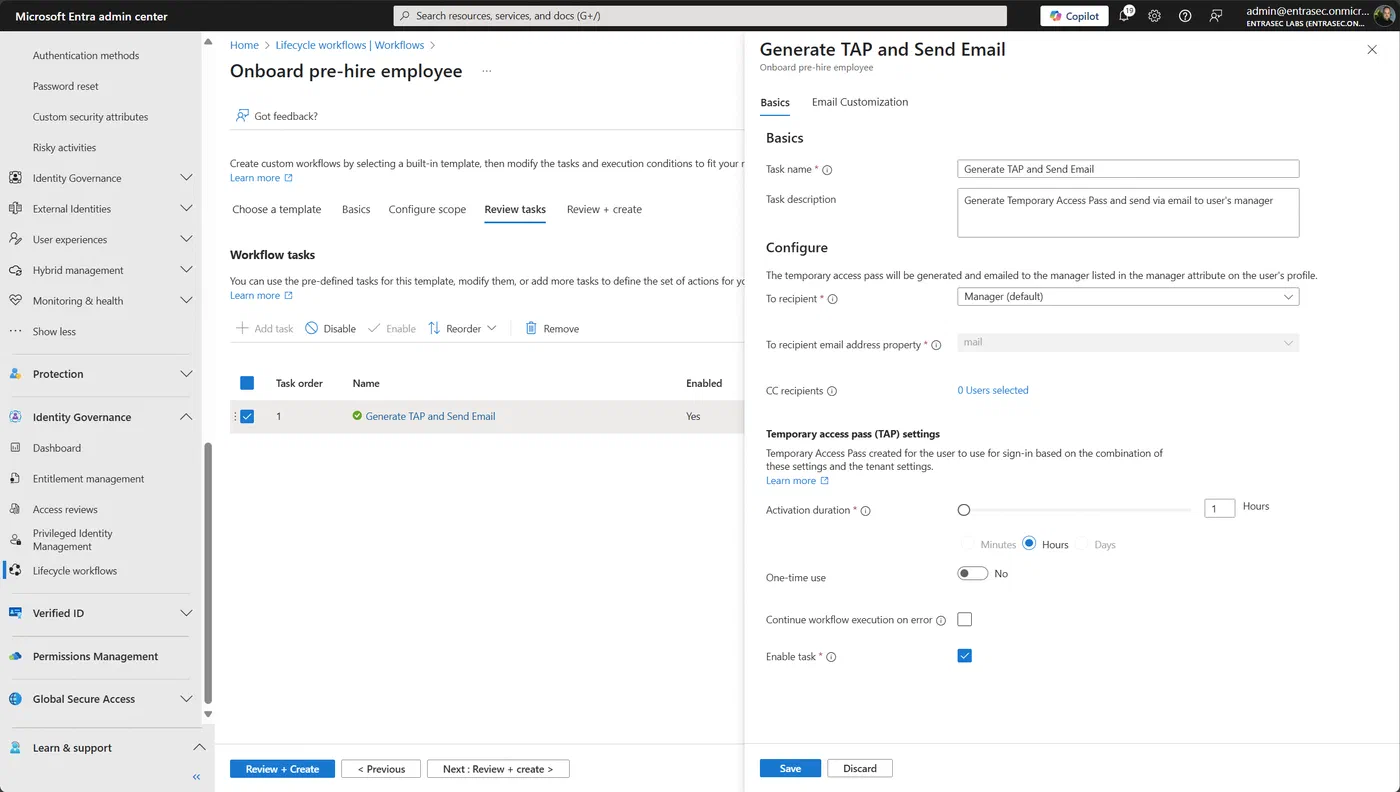Toggle the select-all tasks header checkbox
Screen dimensions: 1400x792
click(247, 383)
